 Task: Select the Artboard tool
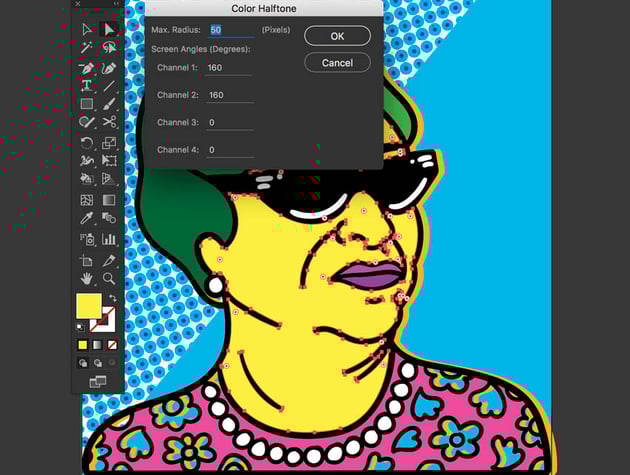coord(87,260)
